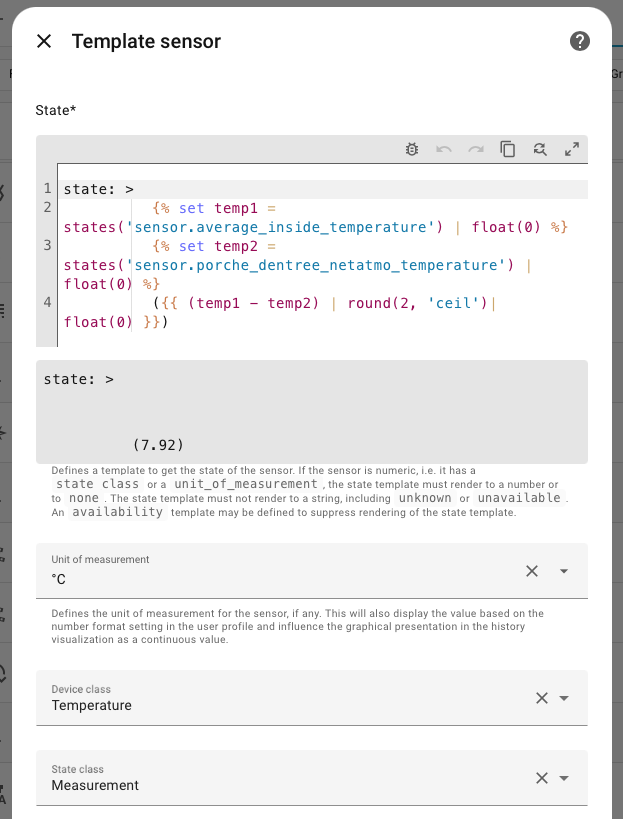Focus the State class Measurement field
Image resolution: width=623 pixels, height=819 pixels.
coord(280,785)
